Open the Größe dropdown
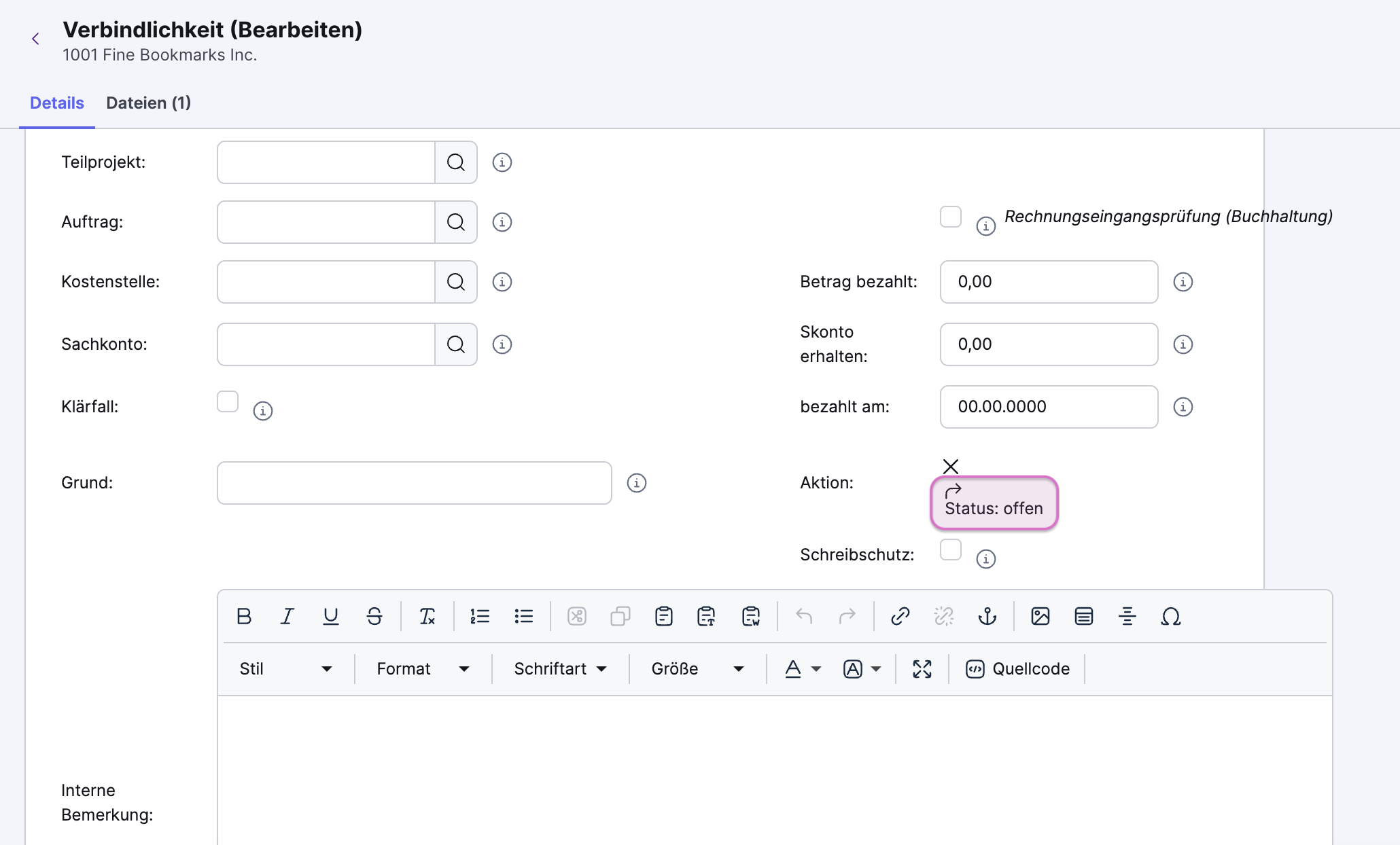This screenshot has height=845, width=1400. (x=697, y=669)
